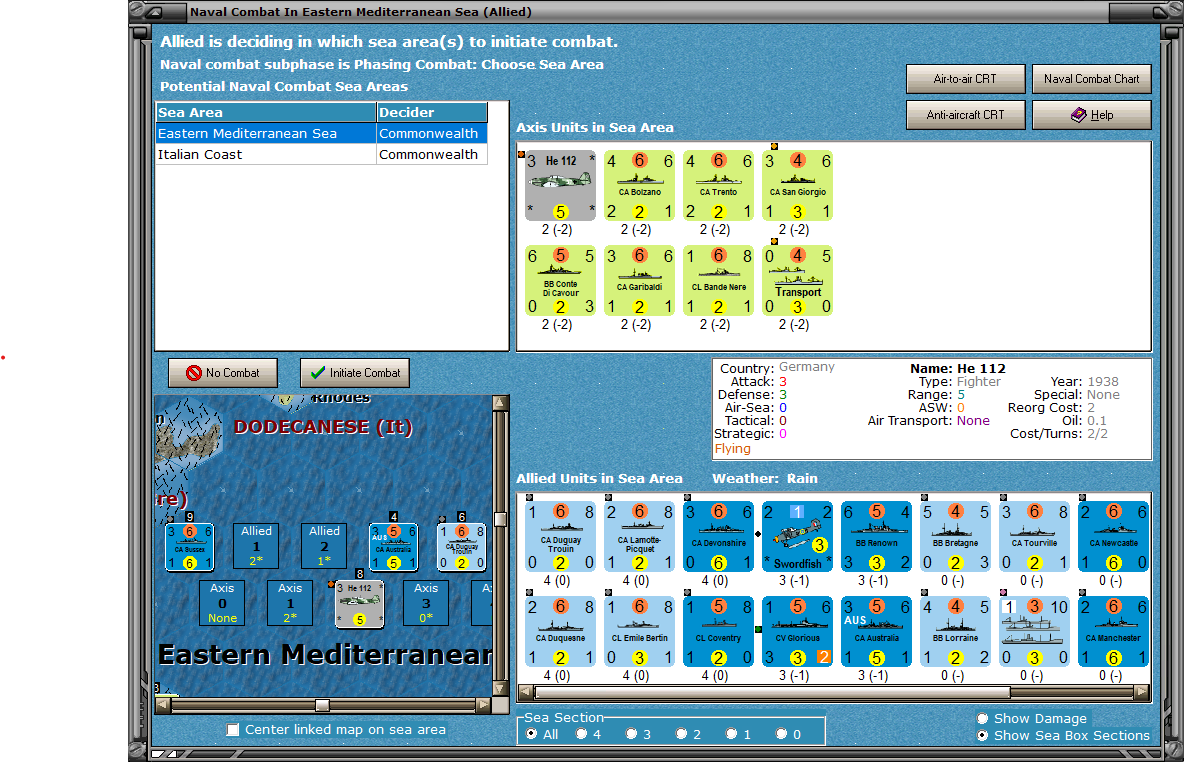
Task: Select the CL Coventry unit
Action: tap(718, 632)
